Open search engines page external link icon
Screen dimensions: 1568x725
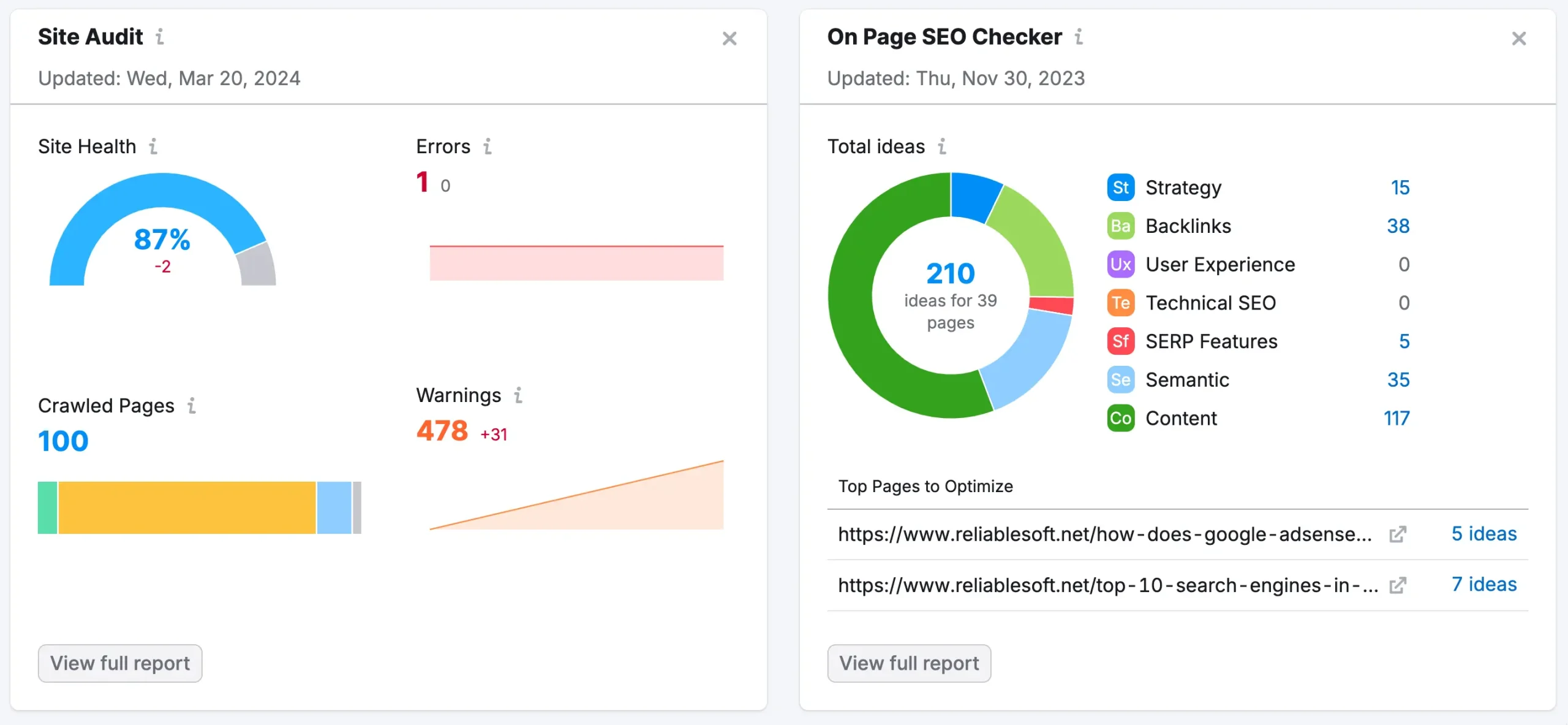pyautogui.click(x=1397, y=585)
